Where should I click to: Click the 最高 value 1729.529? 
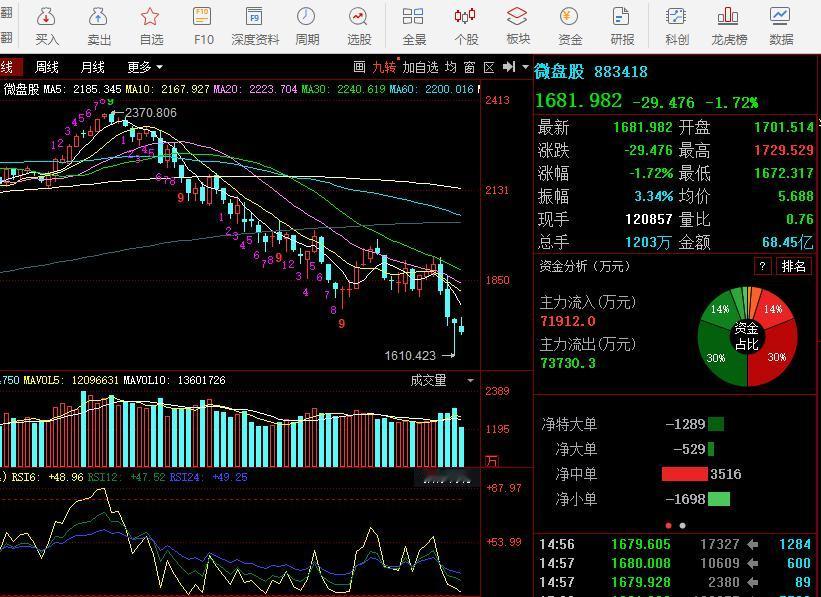tap(784, 150)
